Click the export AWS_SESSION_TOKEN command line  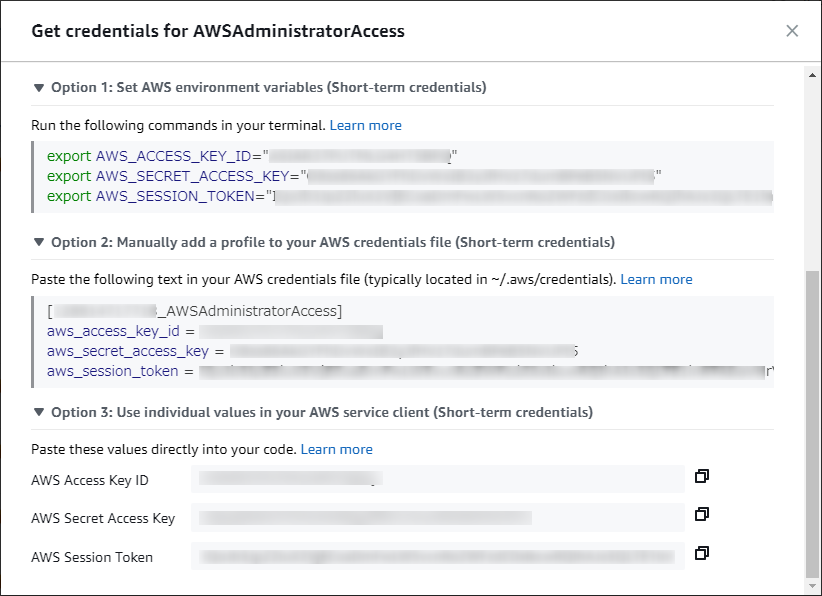click(x=410, y=196)
